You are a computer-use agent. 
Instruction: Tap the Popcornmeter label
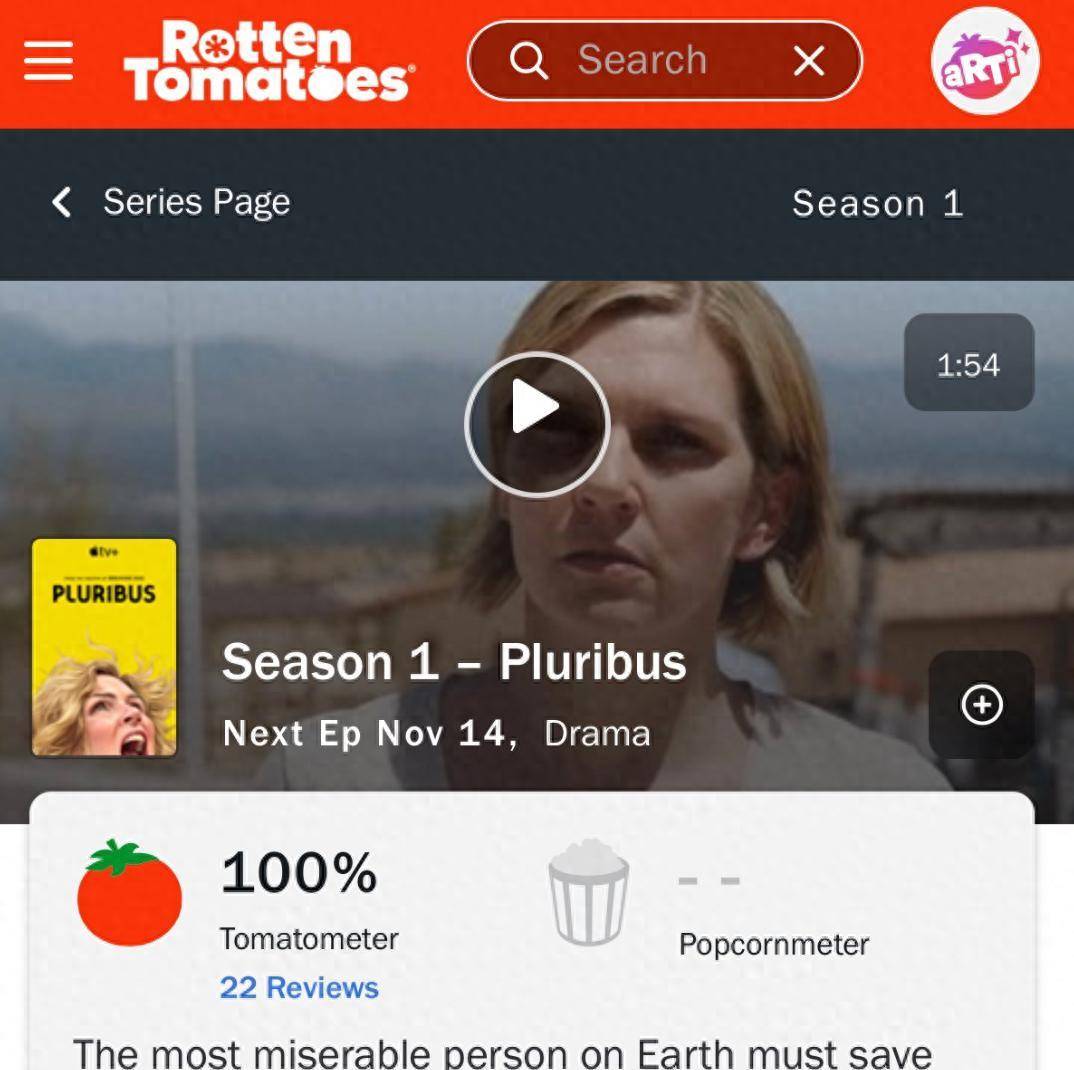click(x=774, y=945)
